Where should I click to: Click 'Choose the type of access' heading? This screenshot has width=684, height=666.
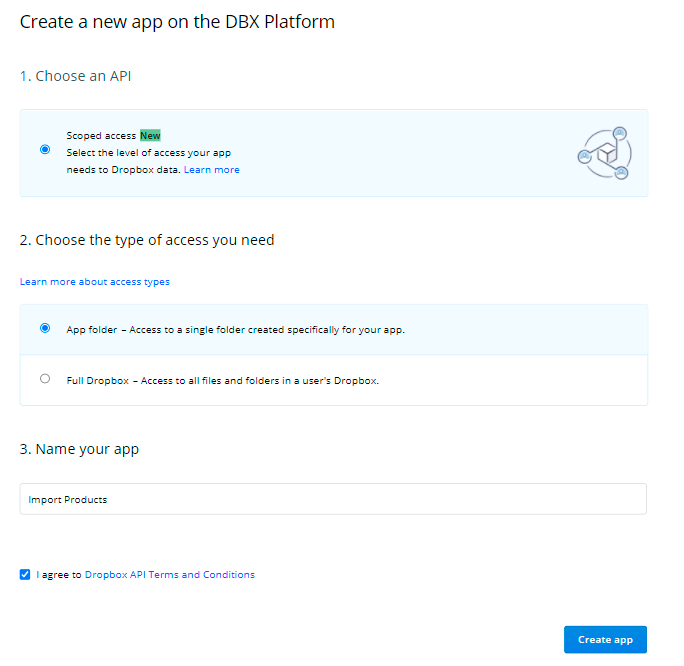pyautogui.click(x=147, y=240)
